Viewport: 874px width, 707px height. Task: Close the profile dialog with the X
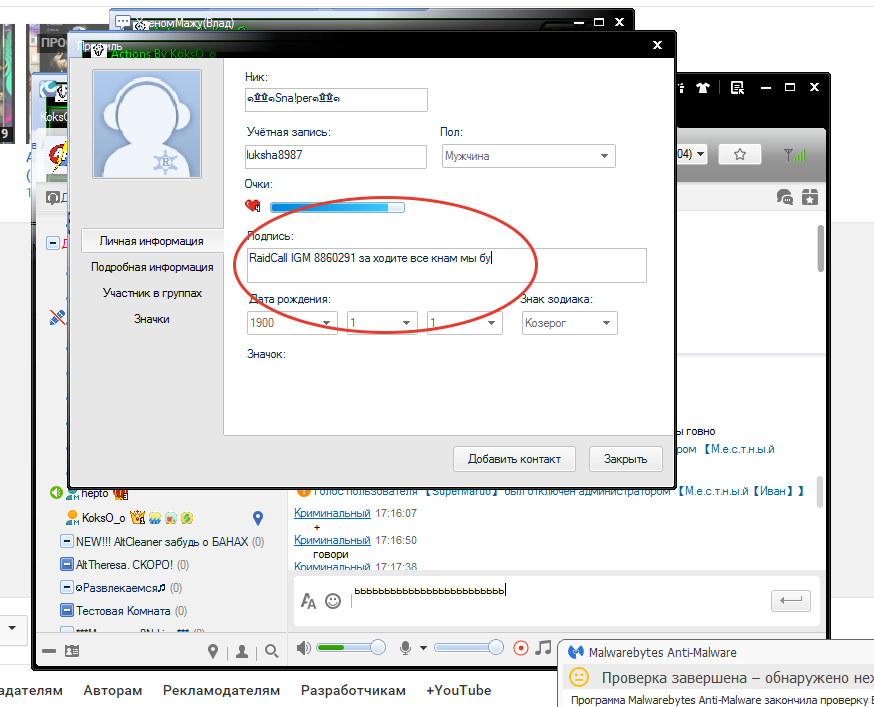[658, 45]
